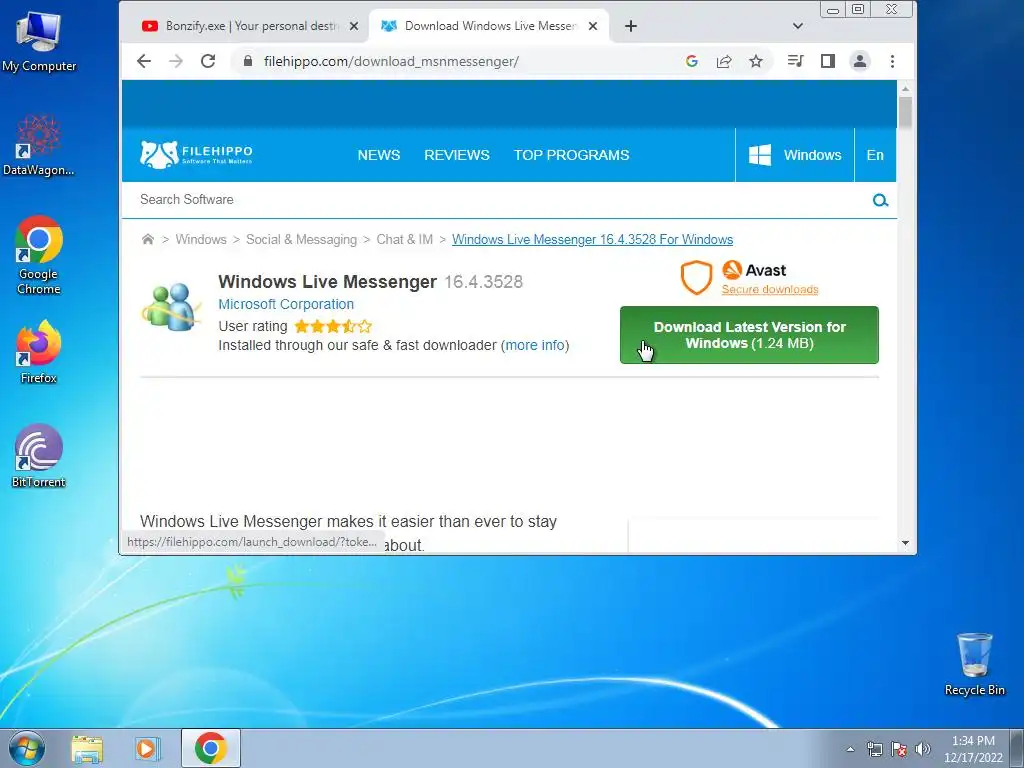This screenshot has height=768, width=1024.
Task: Reload the FileHippo page
Action: (x=208, y=61)
